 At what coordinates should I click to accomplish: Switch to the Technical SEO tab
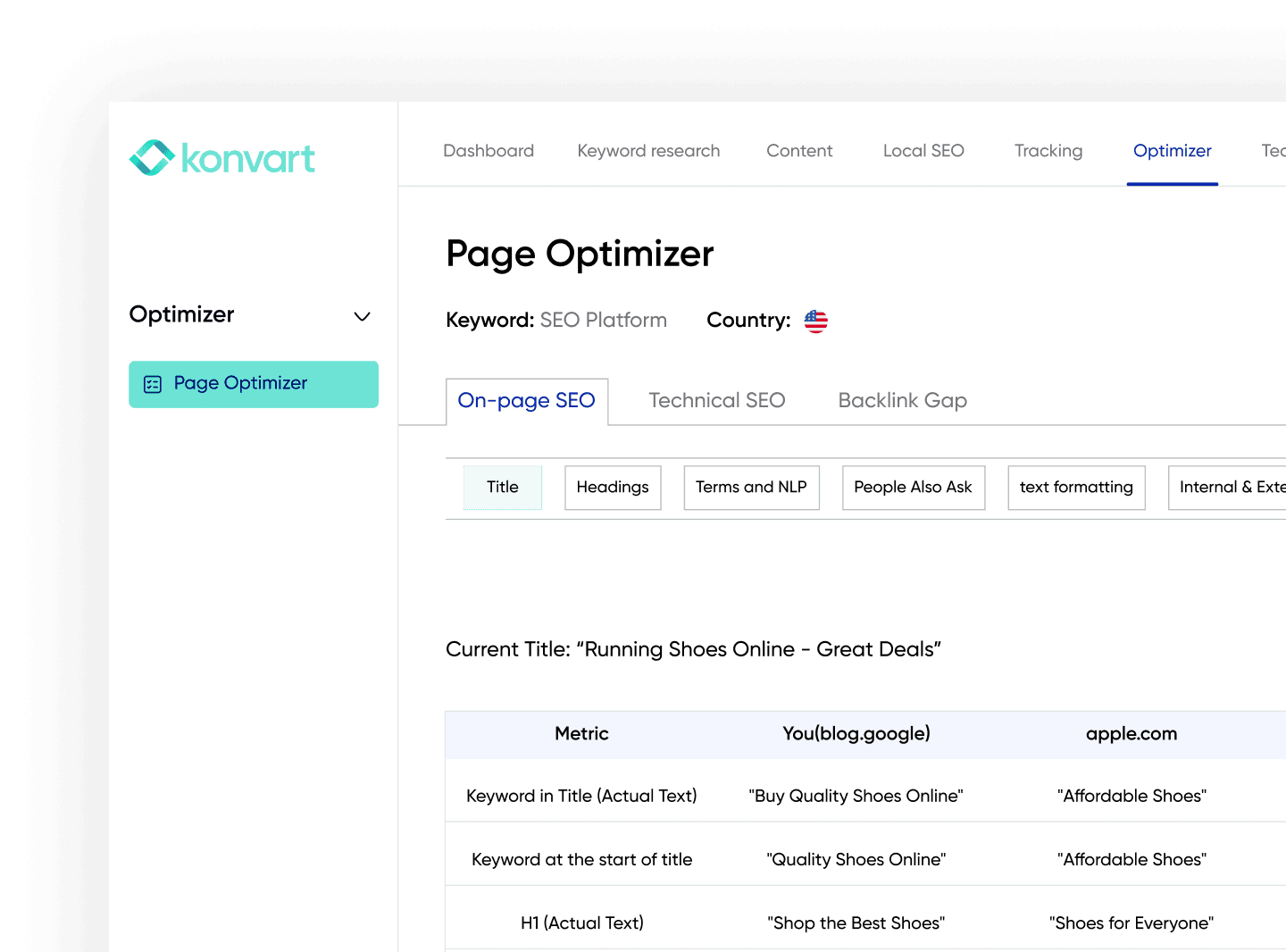pyautogui.click(x=717, y=400)
